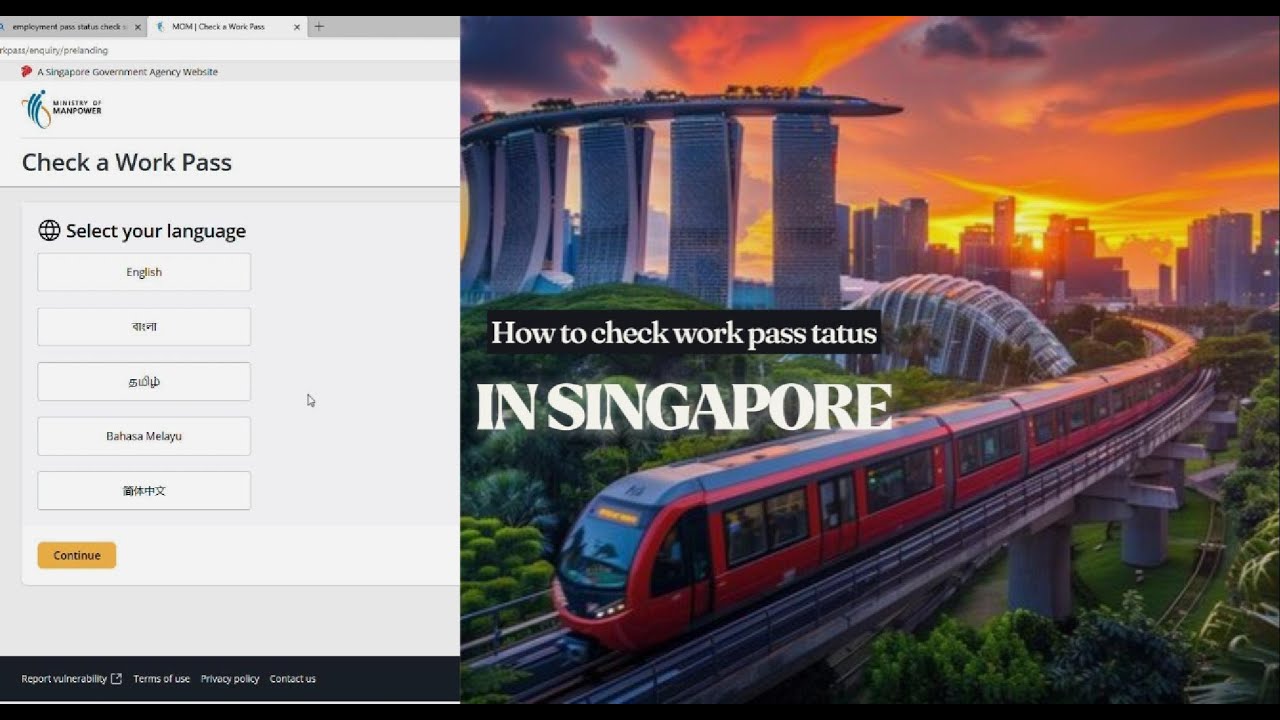Select the தமிழ் language option

click(x=144, y=382)
